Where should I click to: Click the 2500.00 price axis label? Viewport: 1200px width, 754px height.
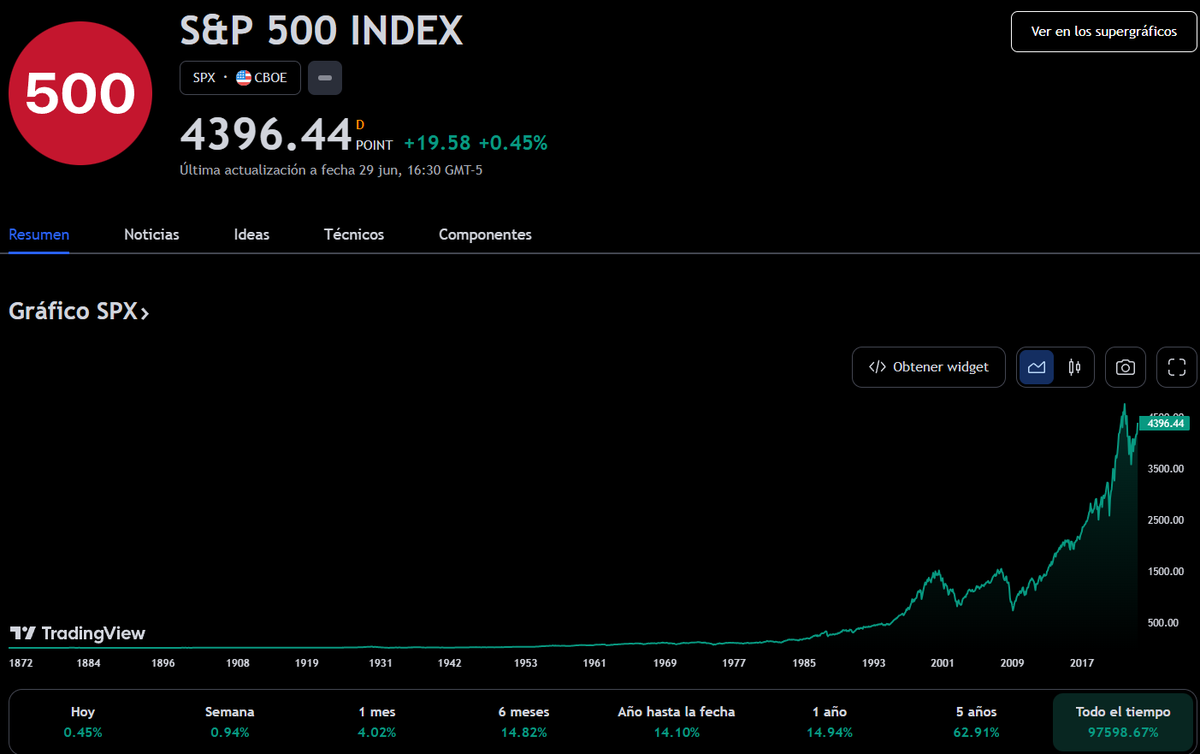[x=1166, y=520]
